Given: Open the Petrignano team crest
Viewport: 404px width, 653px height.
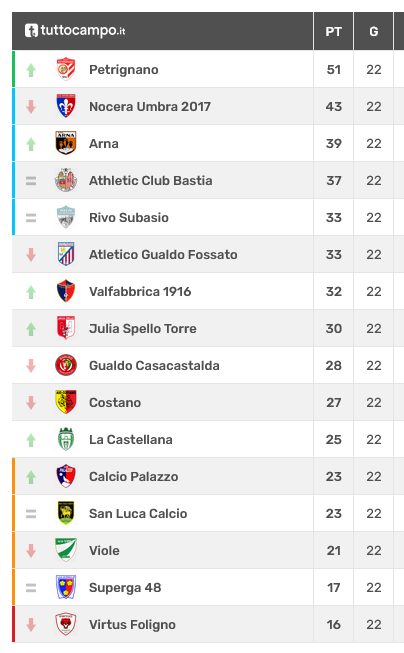Looking at the screenshot, I should pyautogui.click(x=66, y=69).
